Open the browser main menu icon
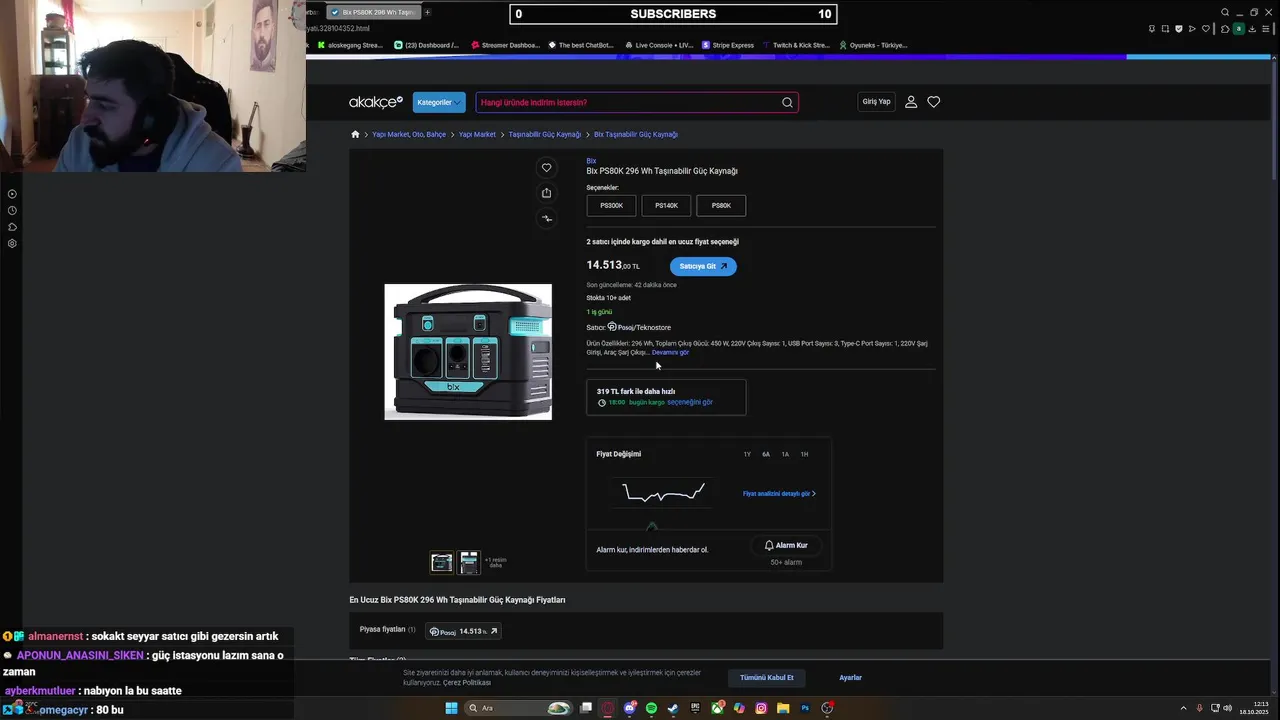The image size is (1280, 720). 1265,29
